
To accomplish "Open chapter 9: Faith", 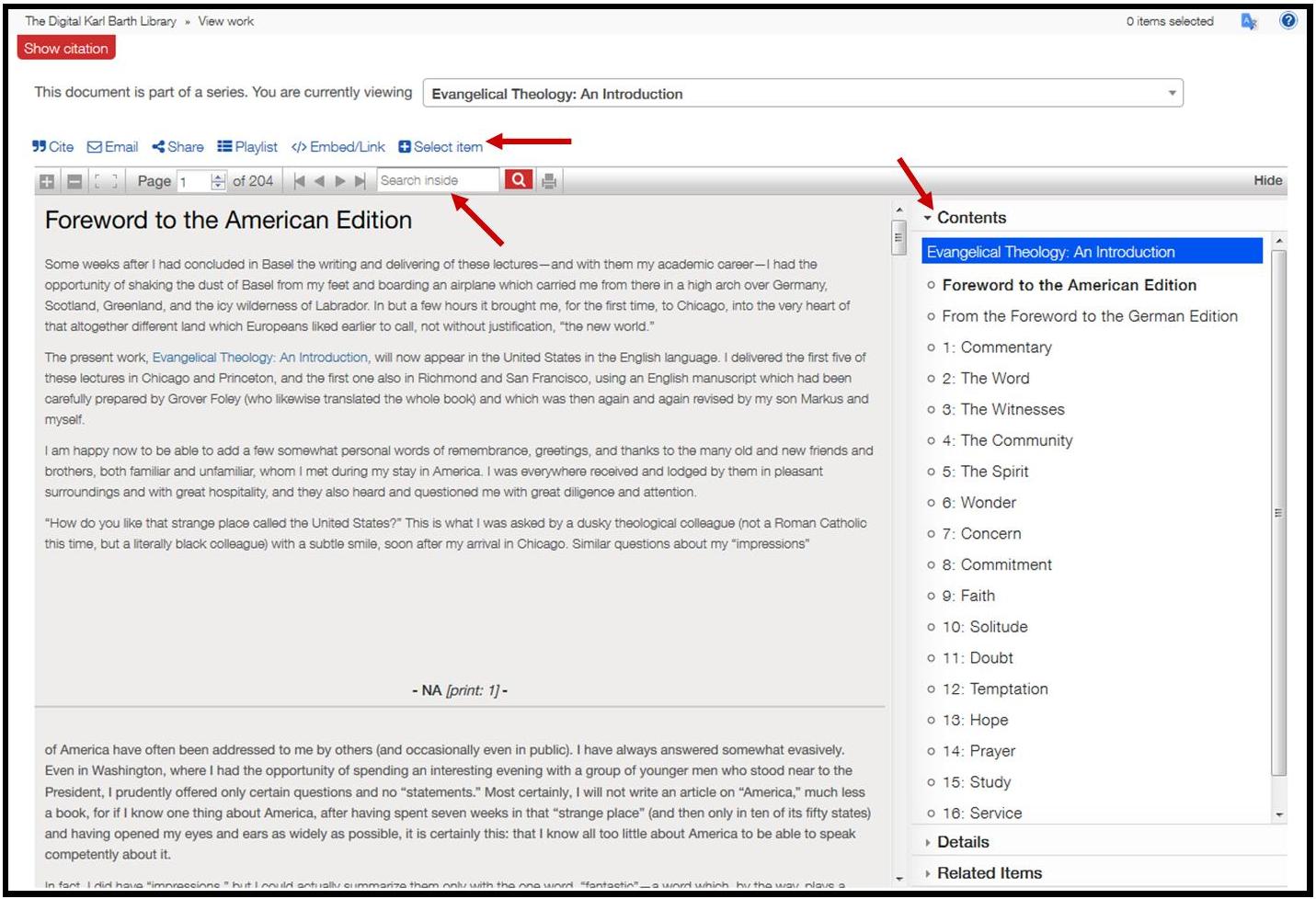I will [x=968, y=597].
